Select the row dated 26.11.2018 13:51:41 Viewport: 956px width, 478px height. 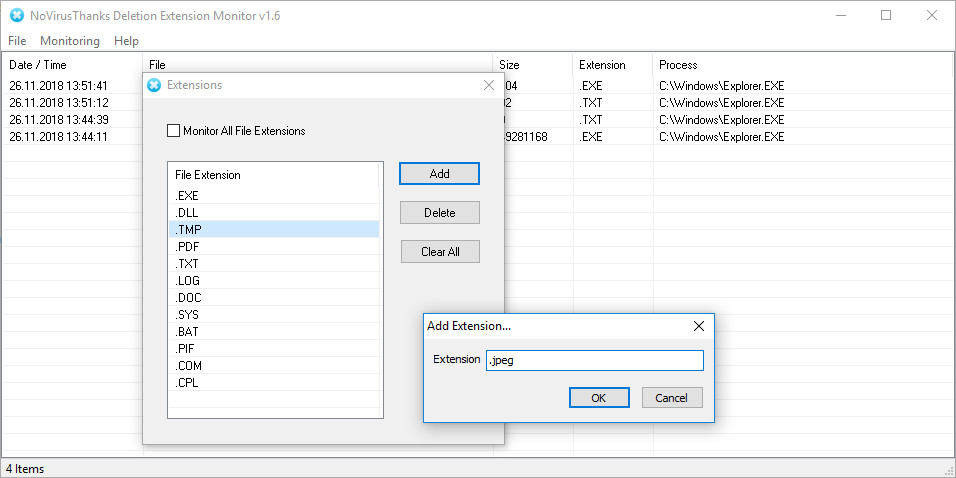(x=477, y=86)
